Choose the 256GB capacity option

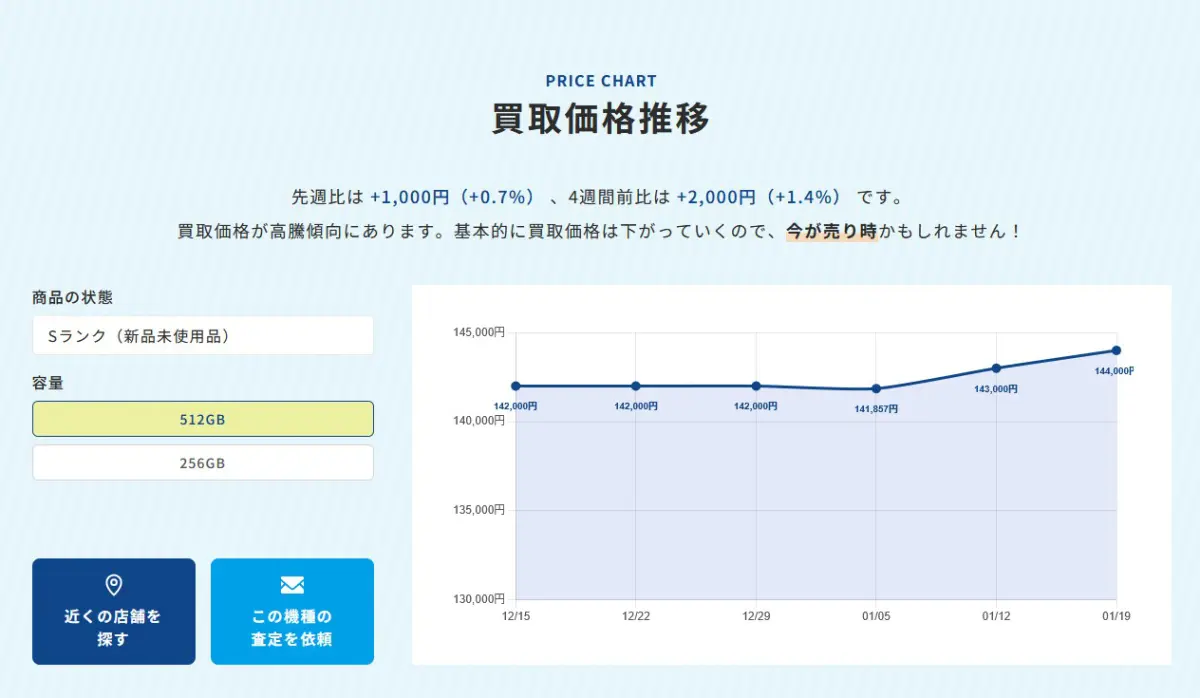[203, 463]
